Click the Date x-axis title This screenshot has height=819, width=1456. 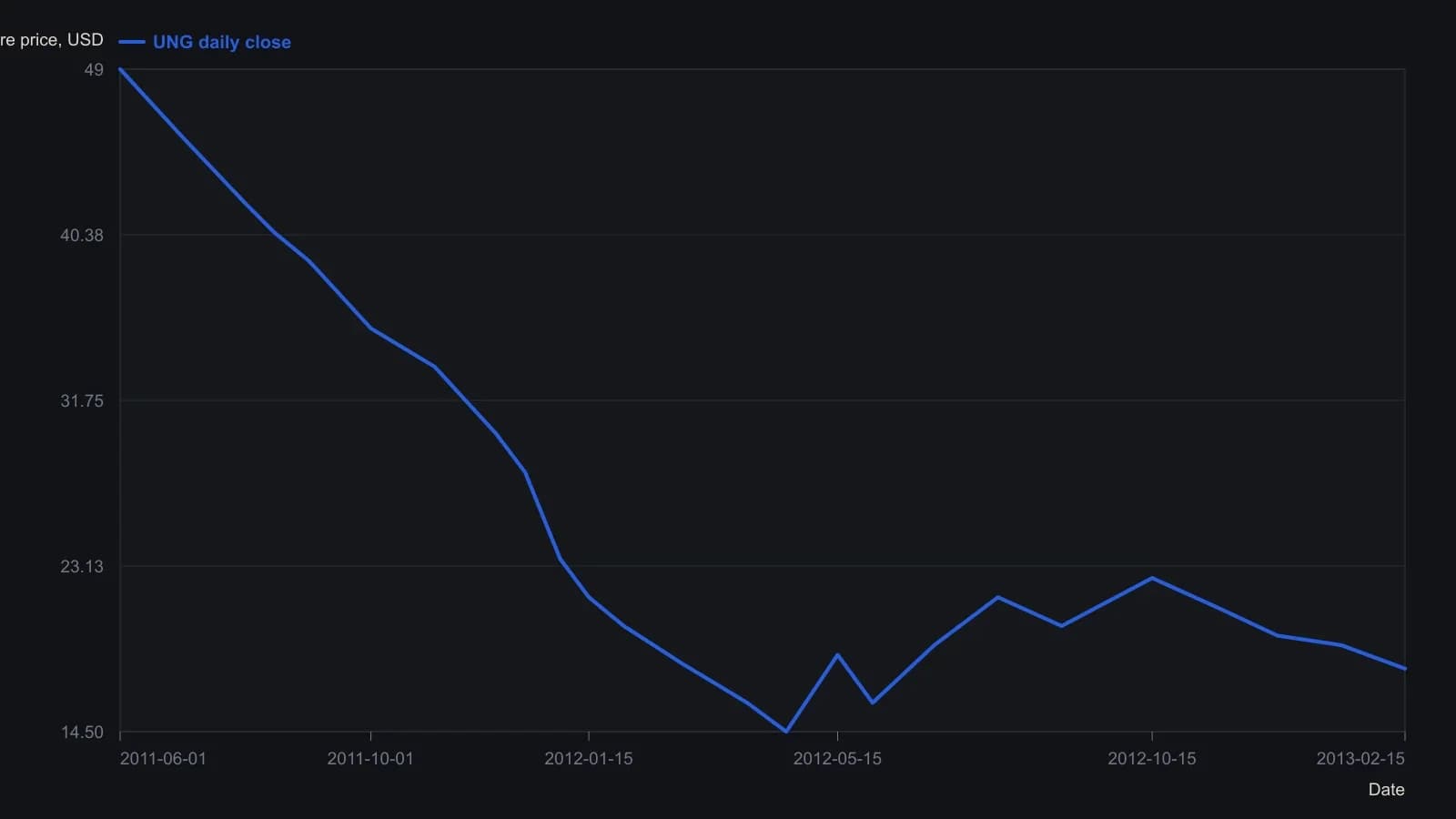click(1386, 790)
